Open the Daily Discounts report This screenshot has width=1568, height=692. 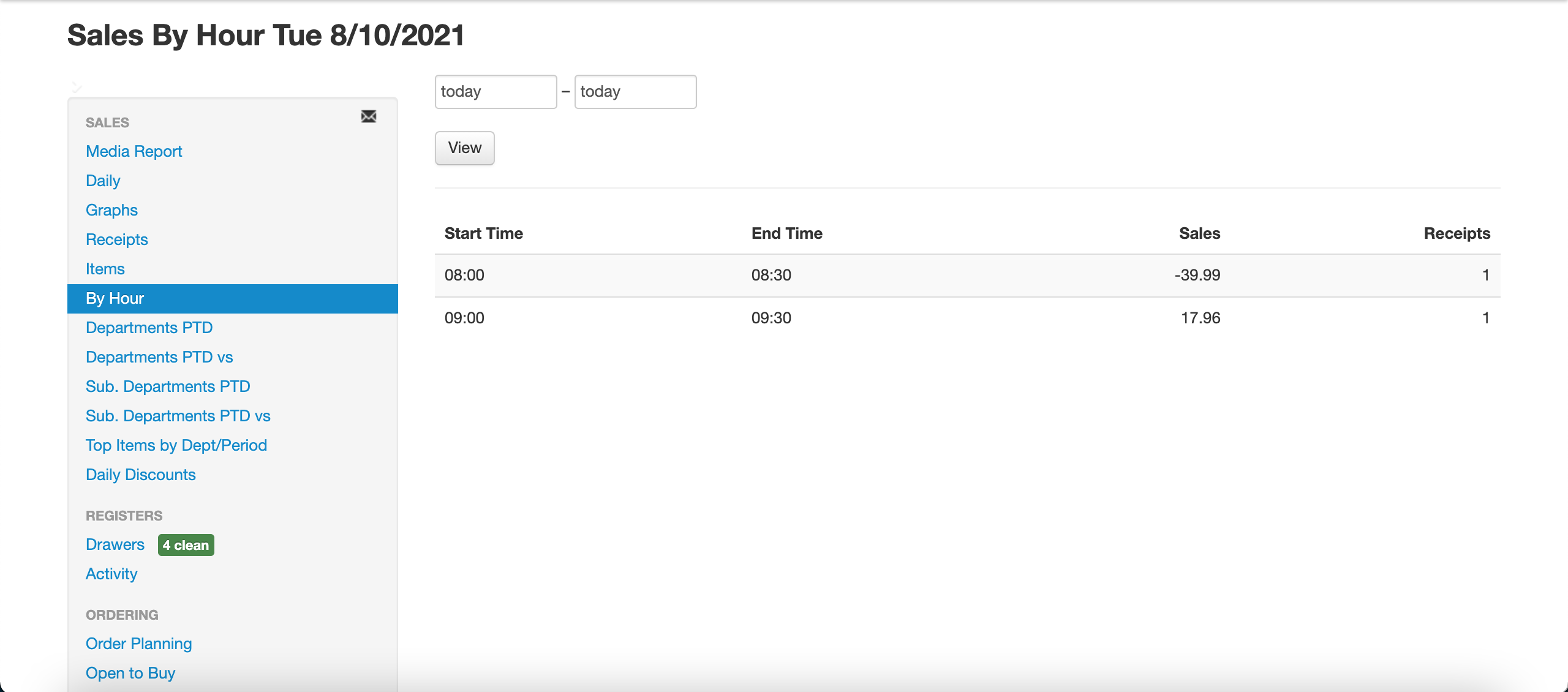[x=140, y=475]
